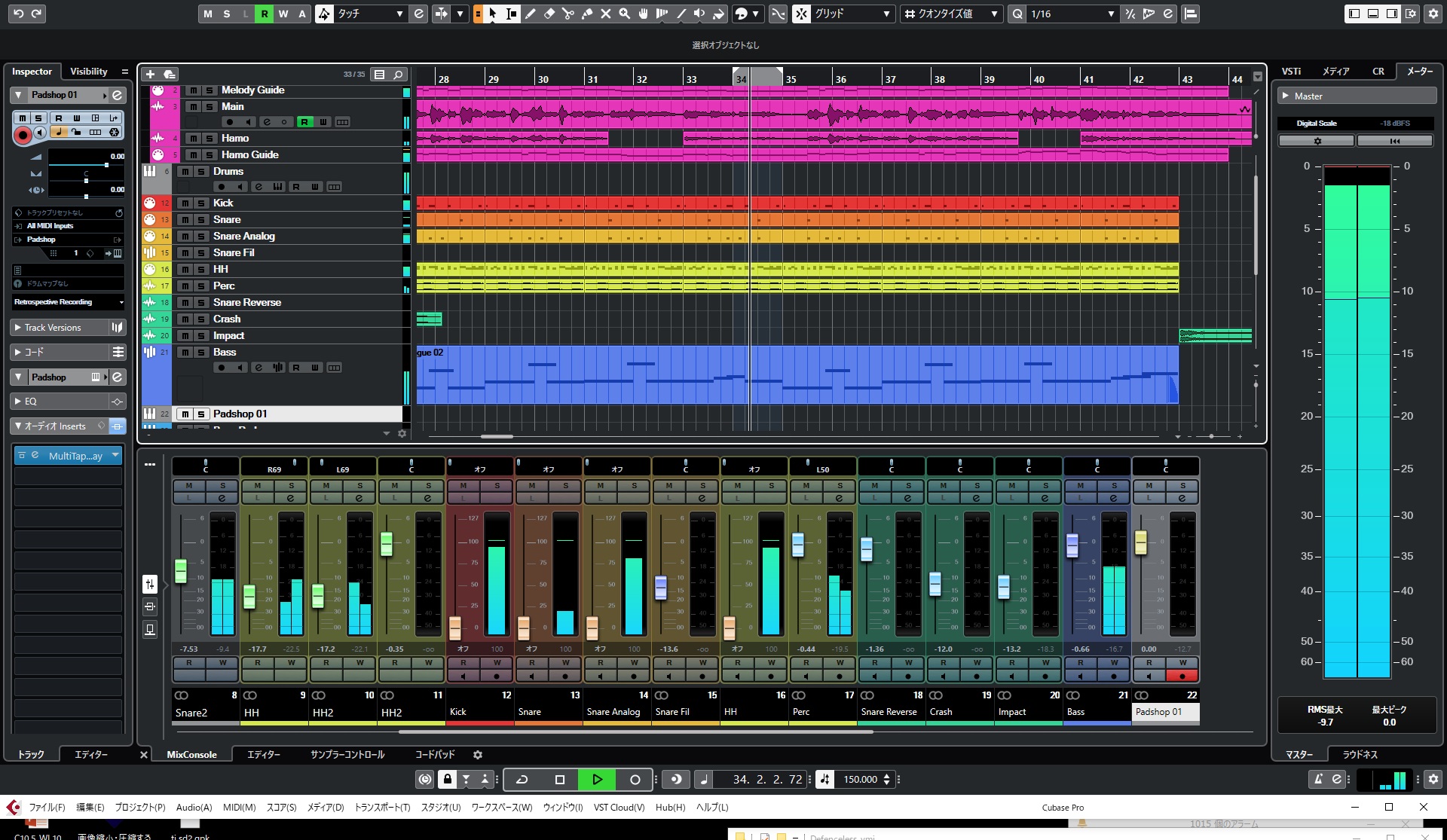Expand the Master meter section

tap(1286, 96)
